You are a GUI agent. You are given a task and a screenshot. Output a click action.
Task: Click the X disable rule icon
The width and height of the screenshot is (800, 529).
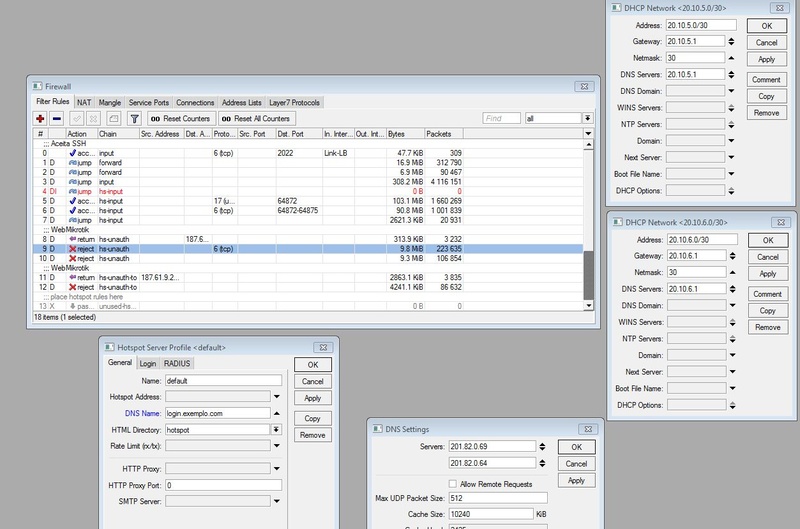94,118
